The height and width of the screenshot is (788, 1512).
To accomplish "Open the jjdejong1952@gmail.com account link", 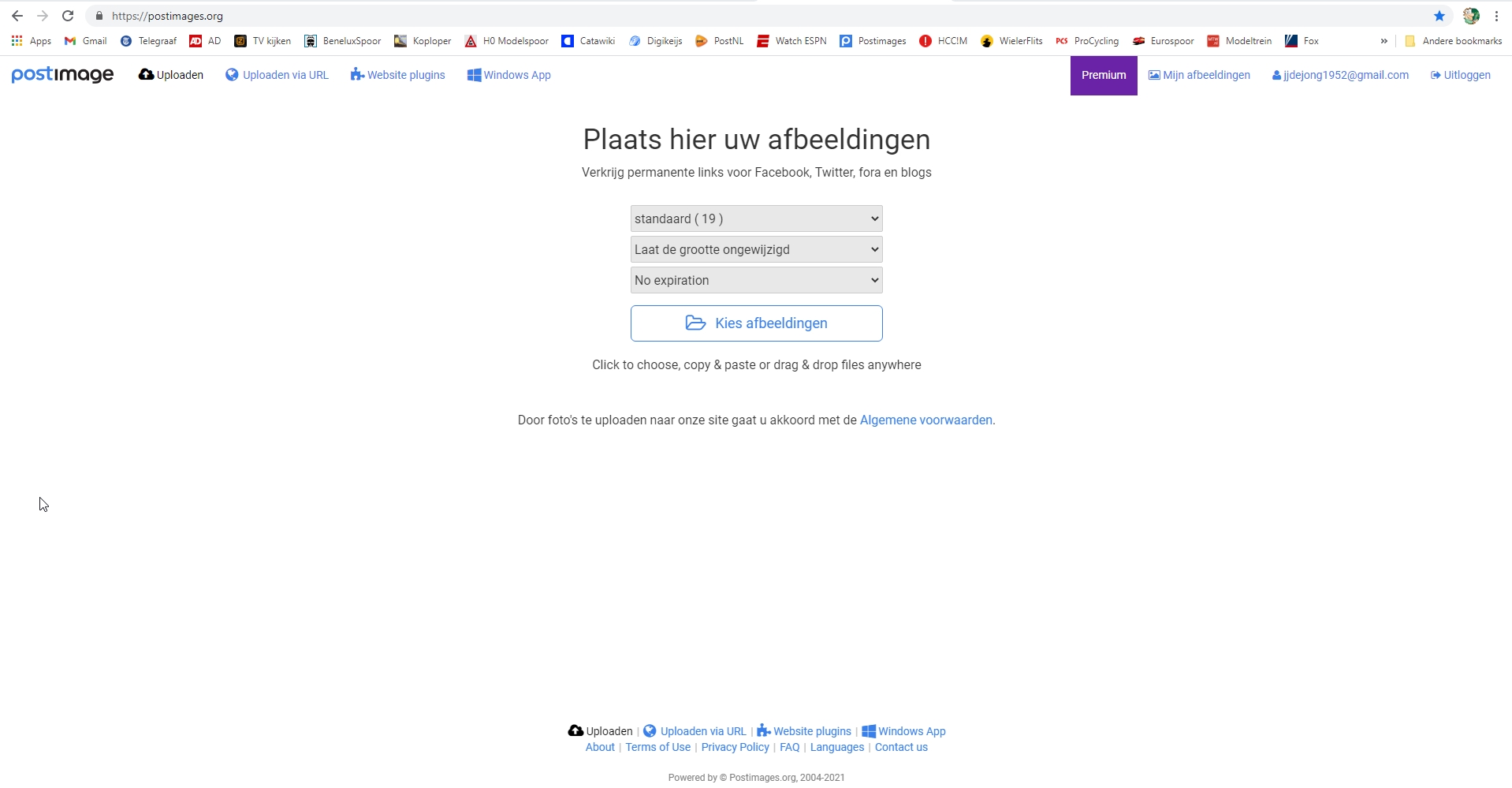I will click(x=1340, y=75).
